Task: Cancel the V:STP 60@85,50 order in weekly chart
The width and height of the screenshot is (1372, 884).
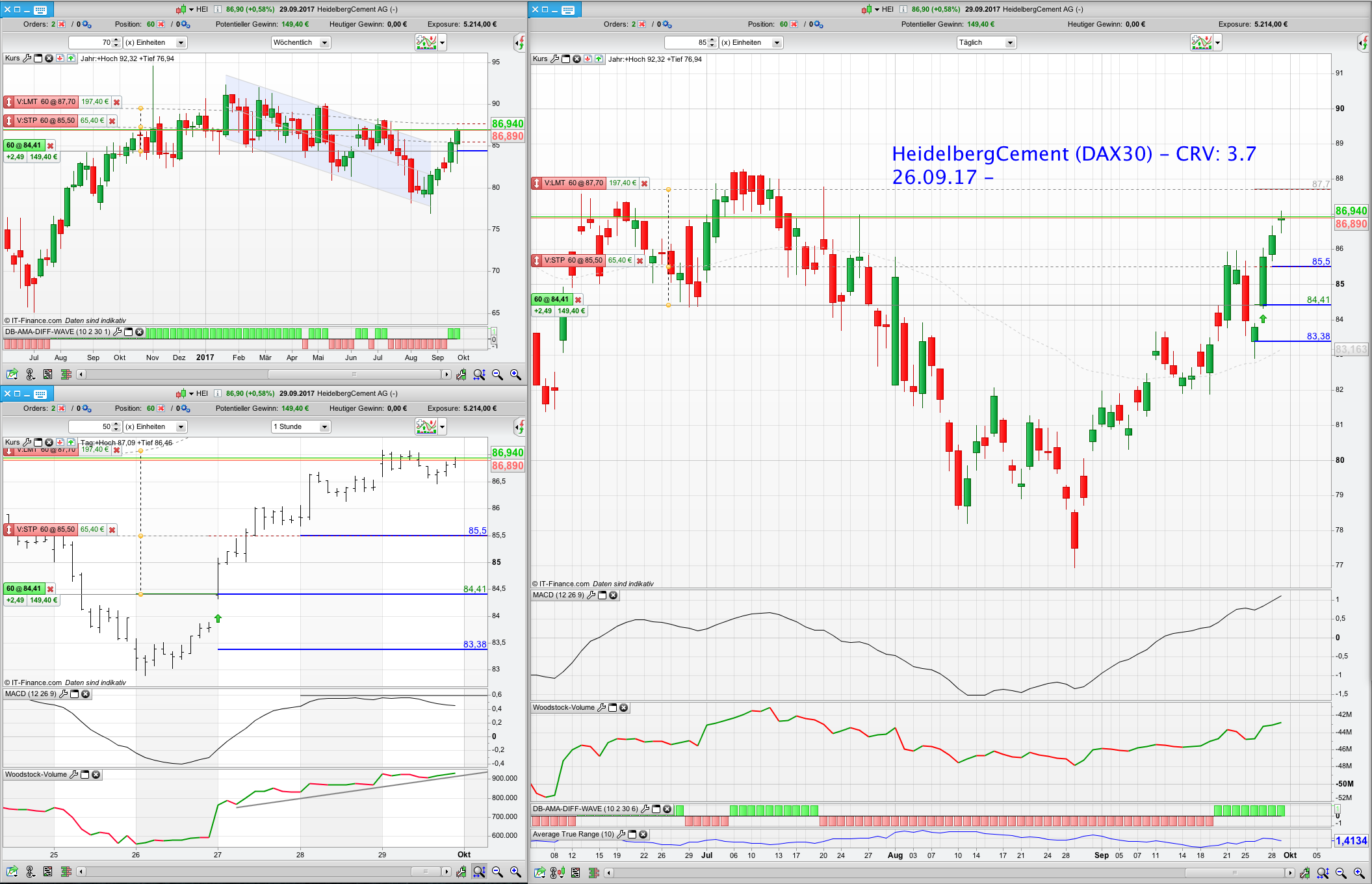Action: tap(112, 122)
